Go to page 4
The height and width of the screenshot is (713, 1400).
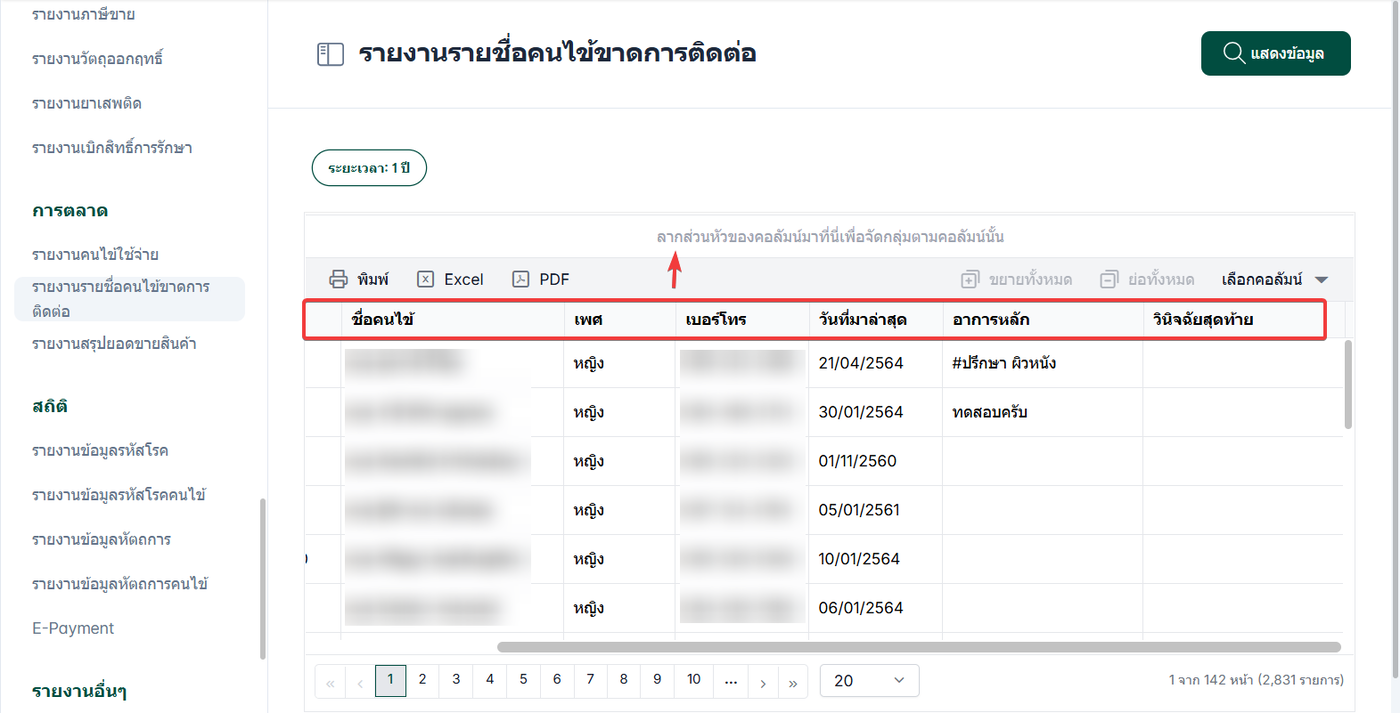pos(490,681)
